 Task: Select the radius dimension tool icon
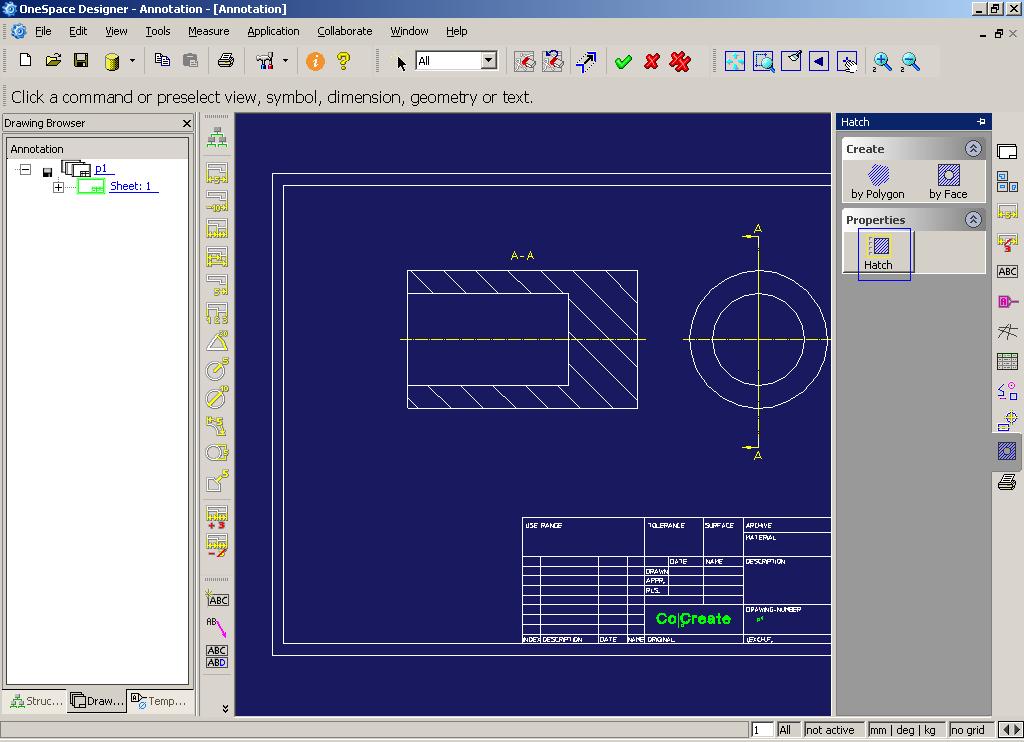[x=217, y=370]
